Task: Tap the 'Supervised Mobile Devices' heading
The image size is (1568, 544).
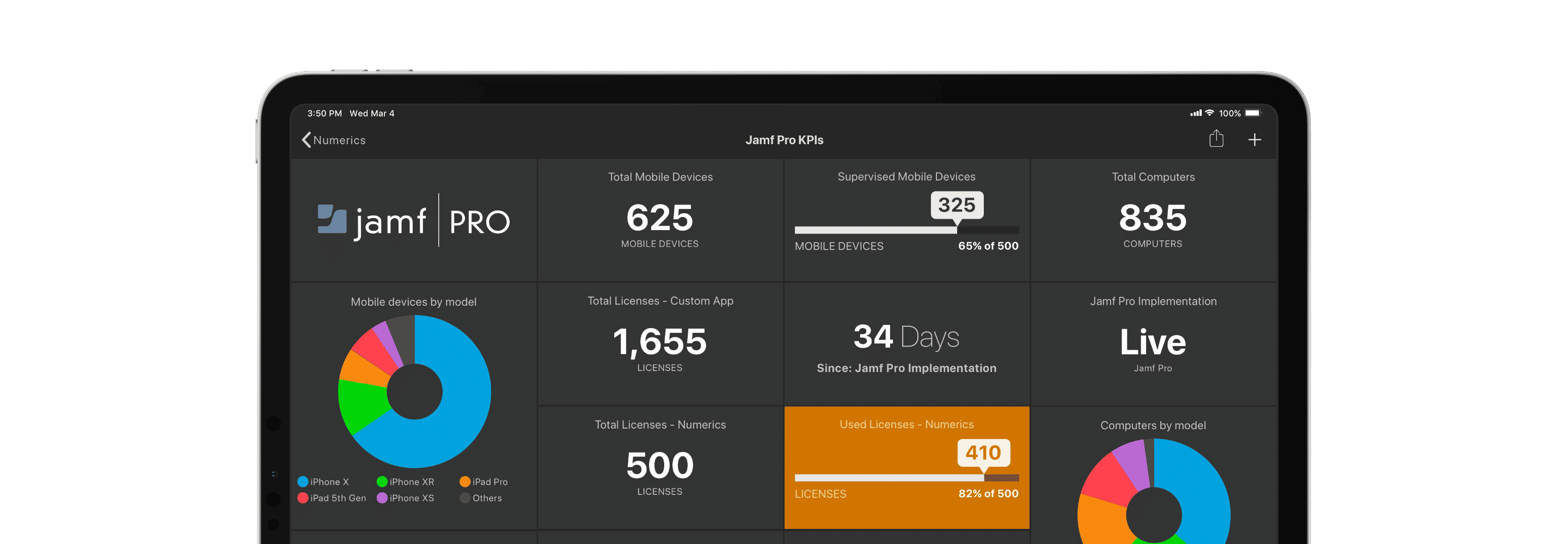Action: tap(906, 176)
